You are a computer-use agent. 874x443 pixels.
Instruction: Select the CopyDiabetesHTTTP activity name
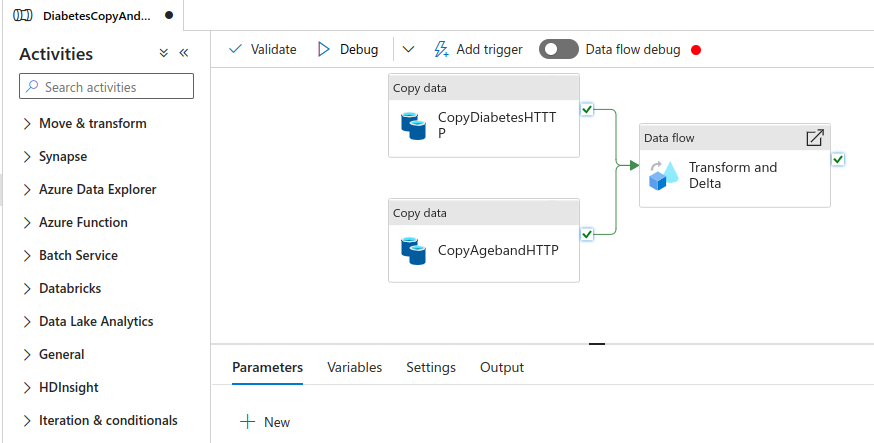(x=497, y=125)
